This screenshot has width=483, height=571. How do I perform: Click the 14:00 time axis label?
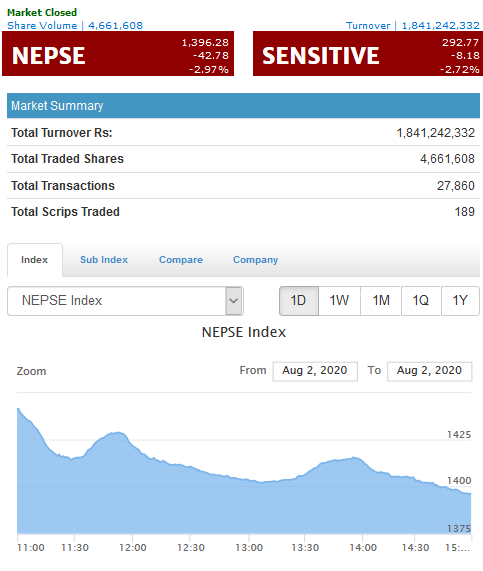pyautogui.click(x=363, y=548)
